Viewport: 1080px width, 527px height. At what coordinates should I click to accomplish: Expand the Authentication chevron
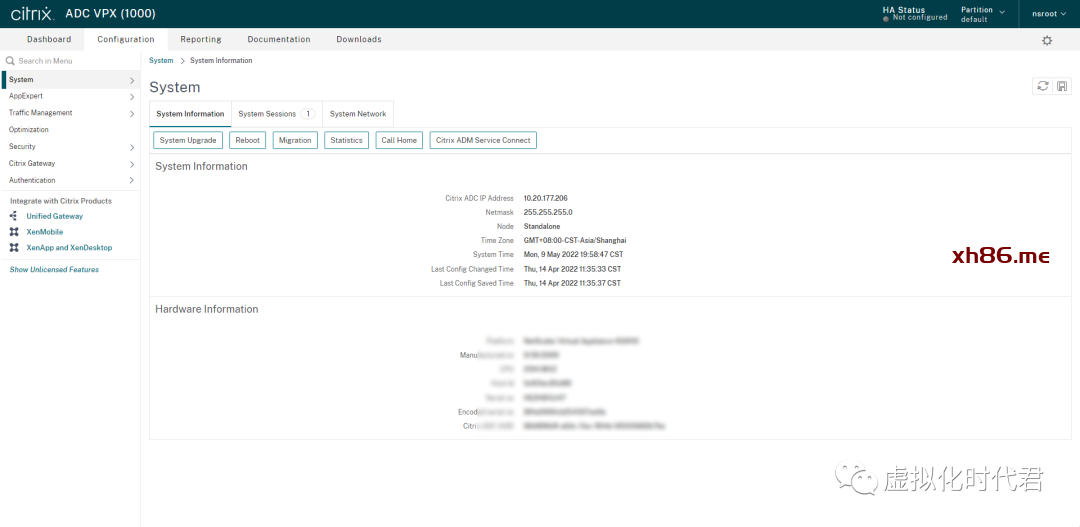[132, 180]
